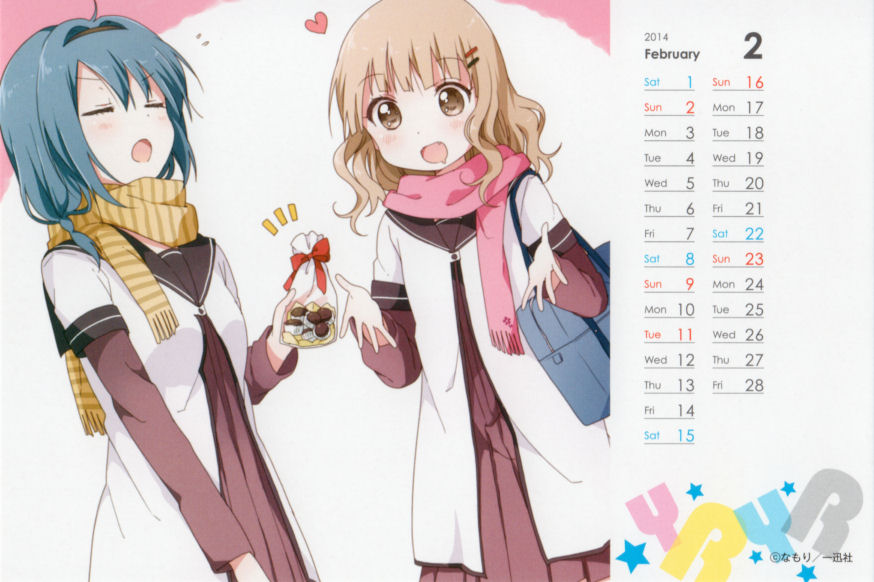Screen dimensions: 874x582
Task: Select Mon 17 date row
Action: click(737, 108)
